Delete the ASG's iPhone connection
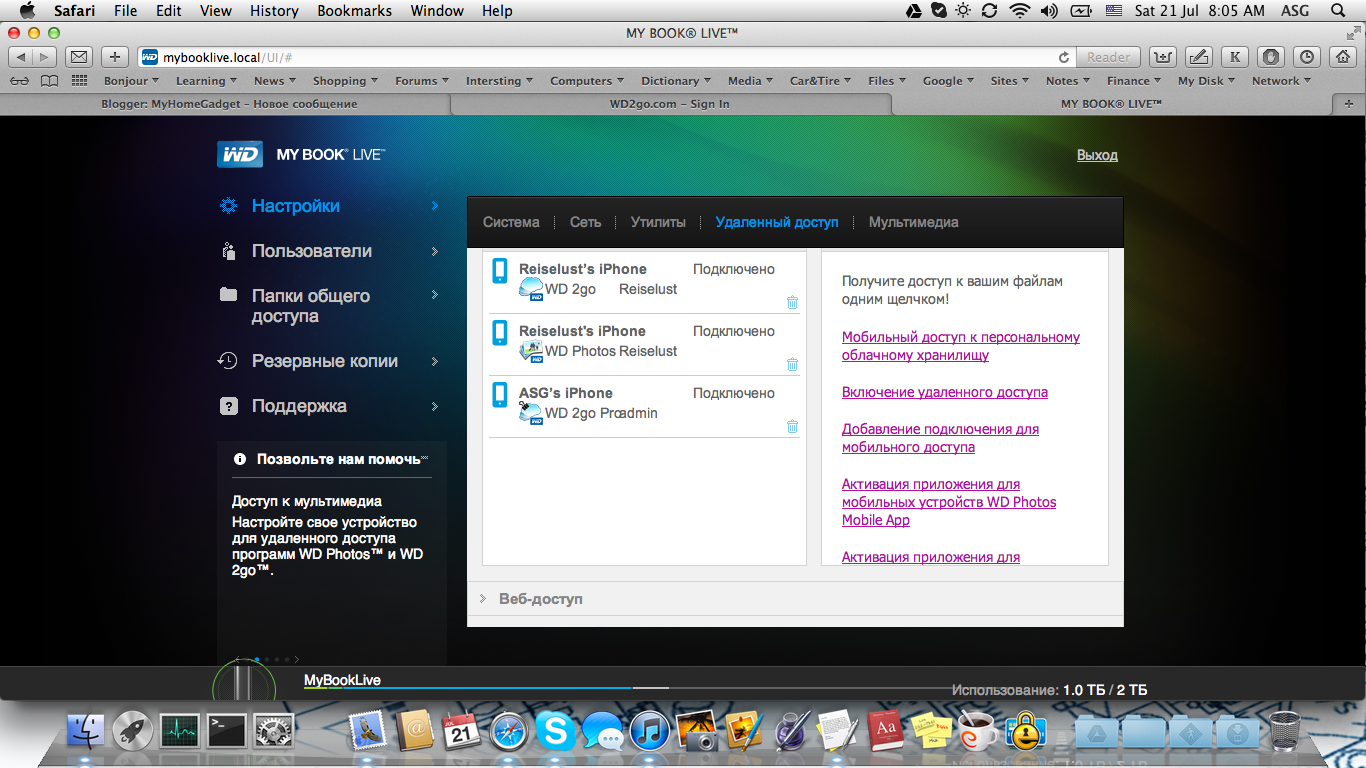Screen dimensions: 1366x768 pyautogui.click(x=792, y=427)
